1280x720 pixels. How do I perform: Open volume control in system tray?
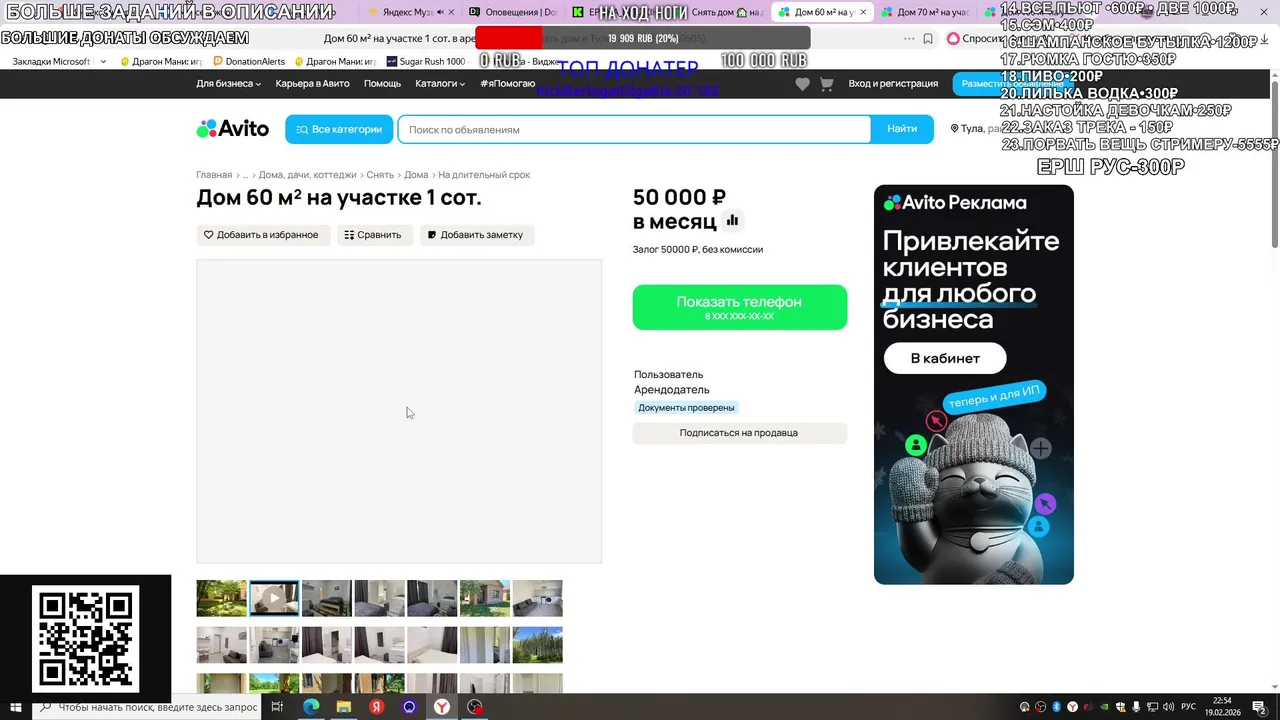(1168, 707)
